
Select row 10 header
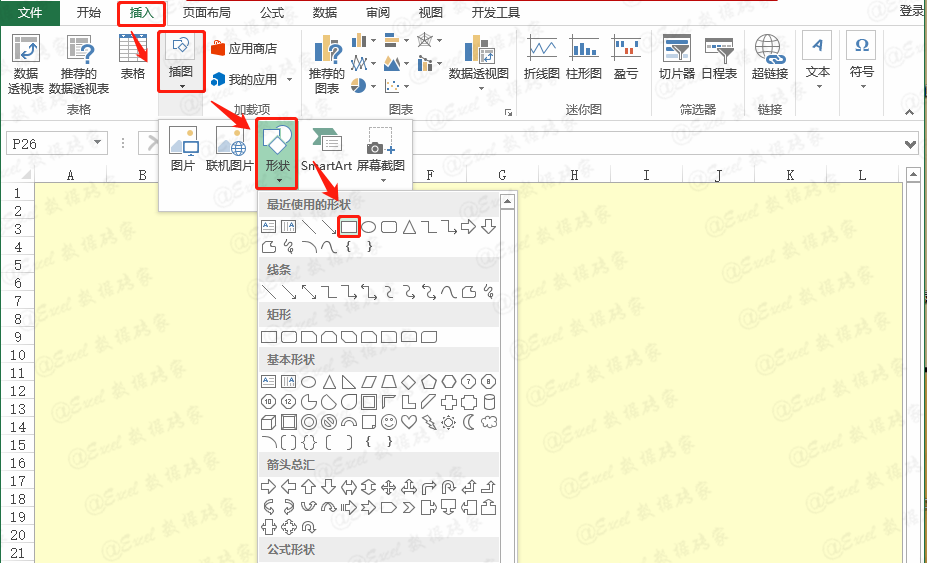[x=18, y=355]
